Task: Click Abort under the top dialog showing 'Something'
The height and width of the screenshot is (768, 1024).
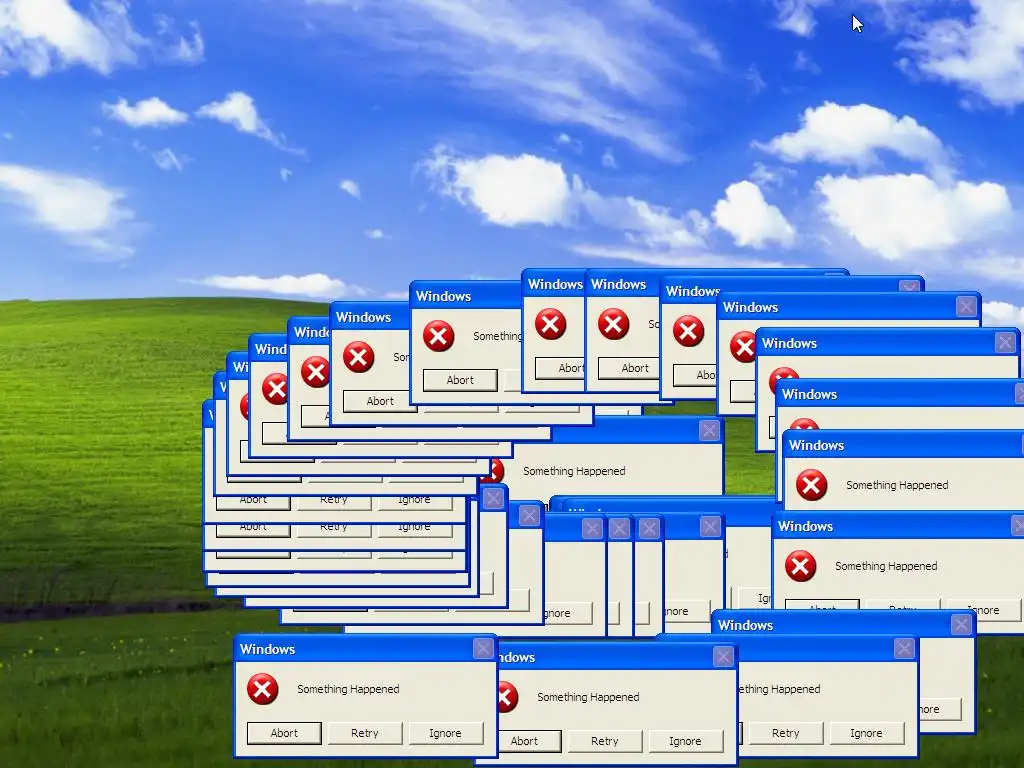Action: pos(460,380)
